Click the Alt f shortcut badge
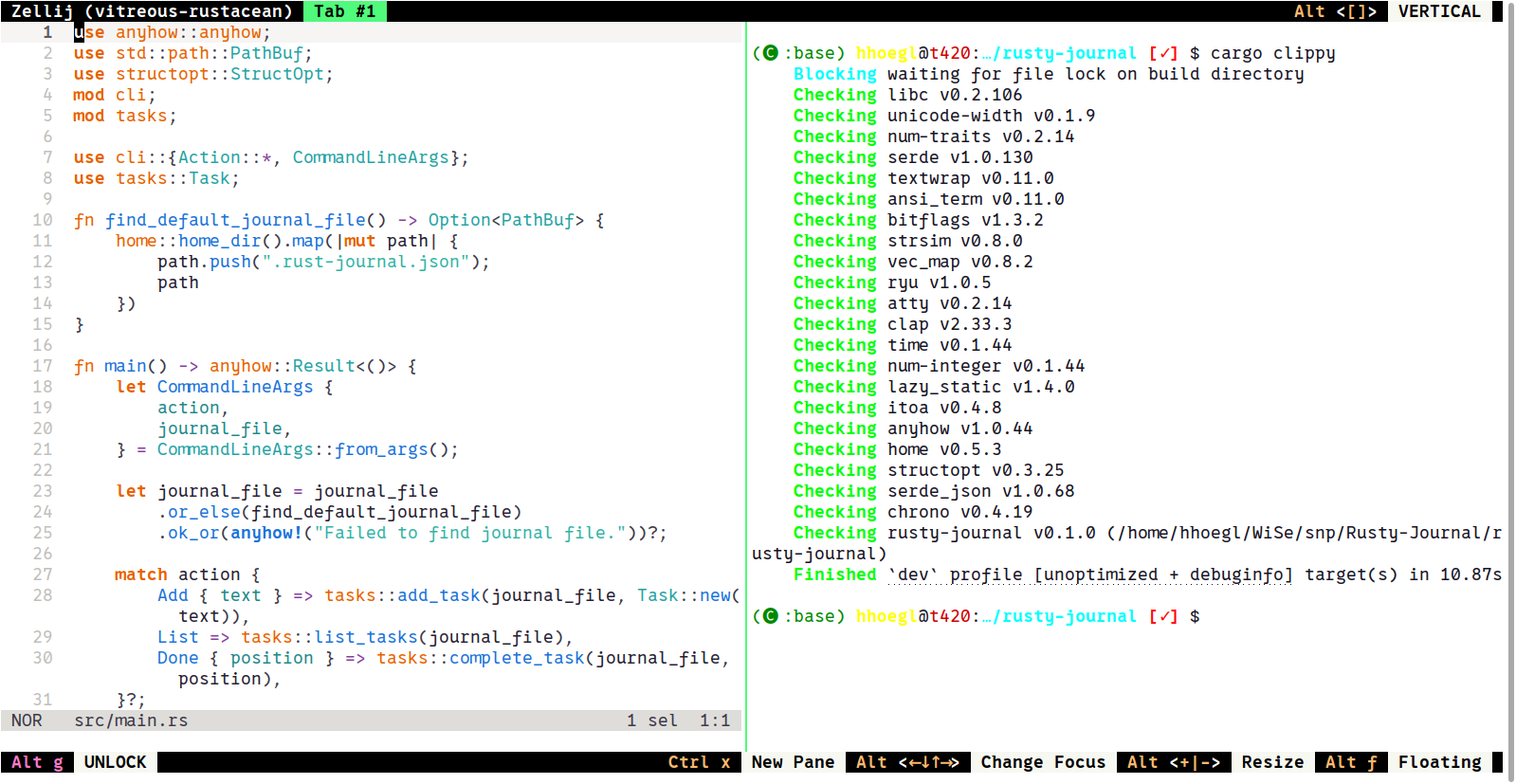This screenshot has height=784, width=1516. pyautogui.click(x=1351, y=762)
